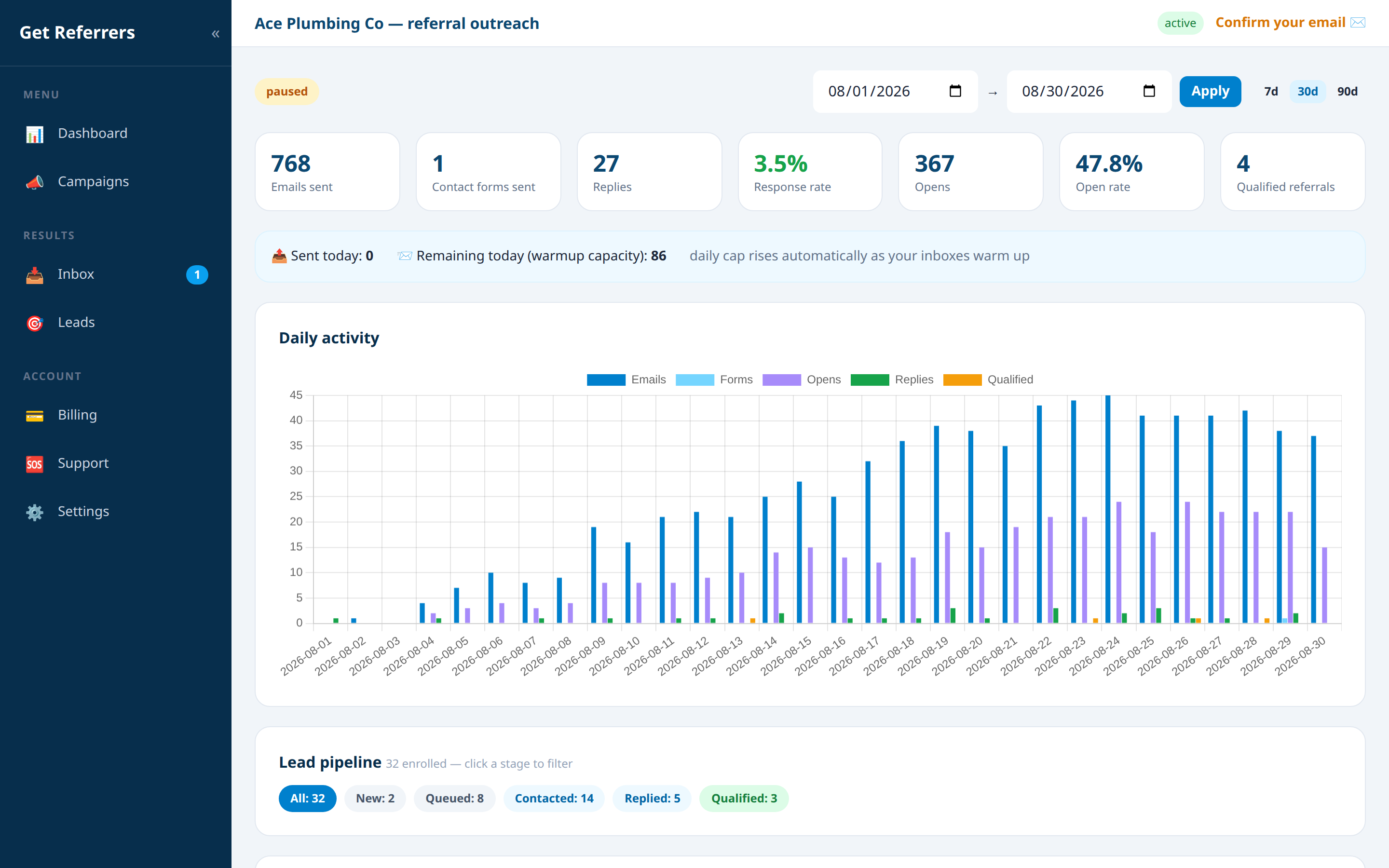Click the active status badge
The height and width of the screenshot is (868, 1389).
1180,23
